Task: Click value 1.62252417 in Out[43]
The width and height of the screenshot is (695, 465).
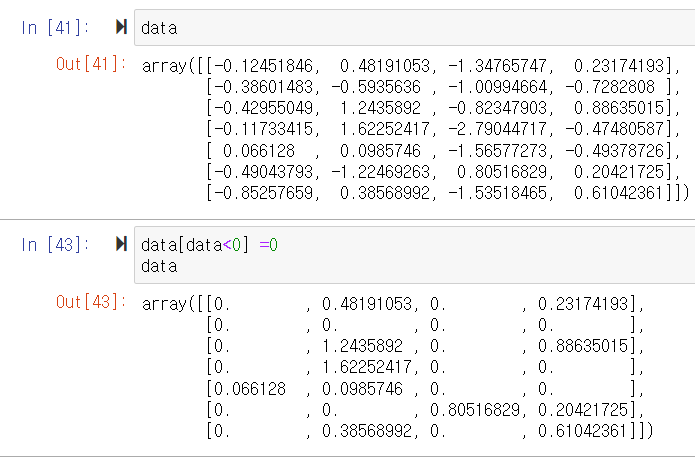Action: click(x=367, y=367)
